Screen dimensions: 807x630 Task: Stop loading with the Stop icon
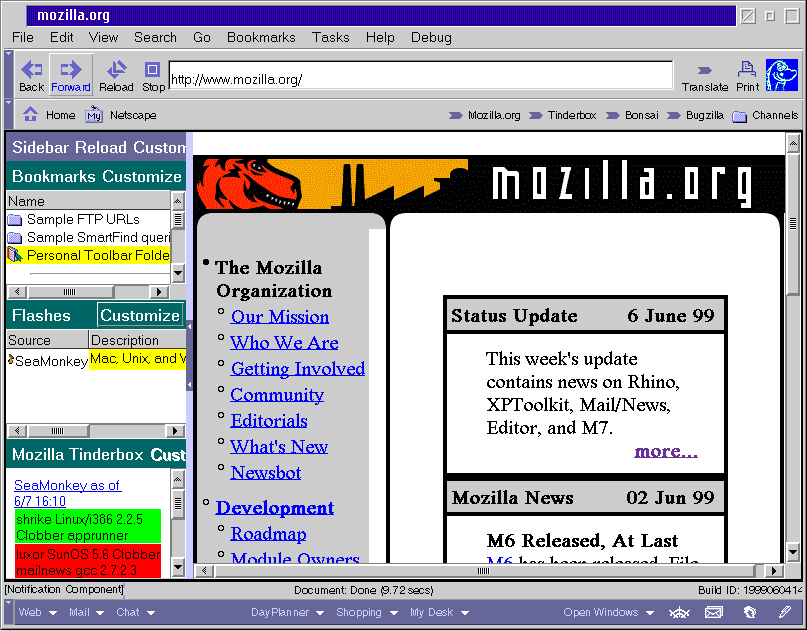tap(153, 75)
